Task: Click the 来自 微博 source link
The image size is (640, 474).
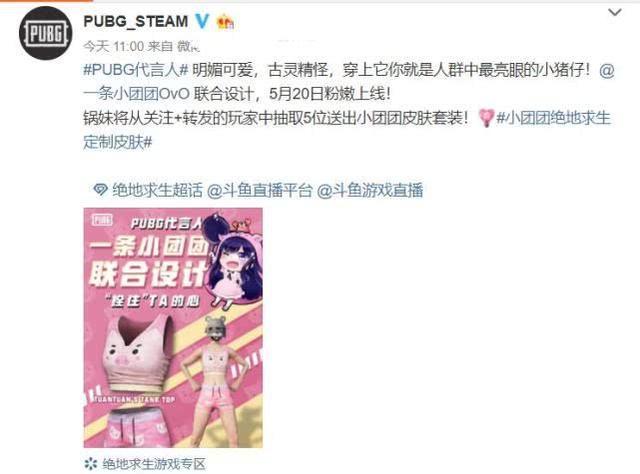Action: 173,47
